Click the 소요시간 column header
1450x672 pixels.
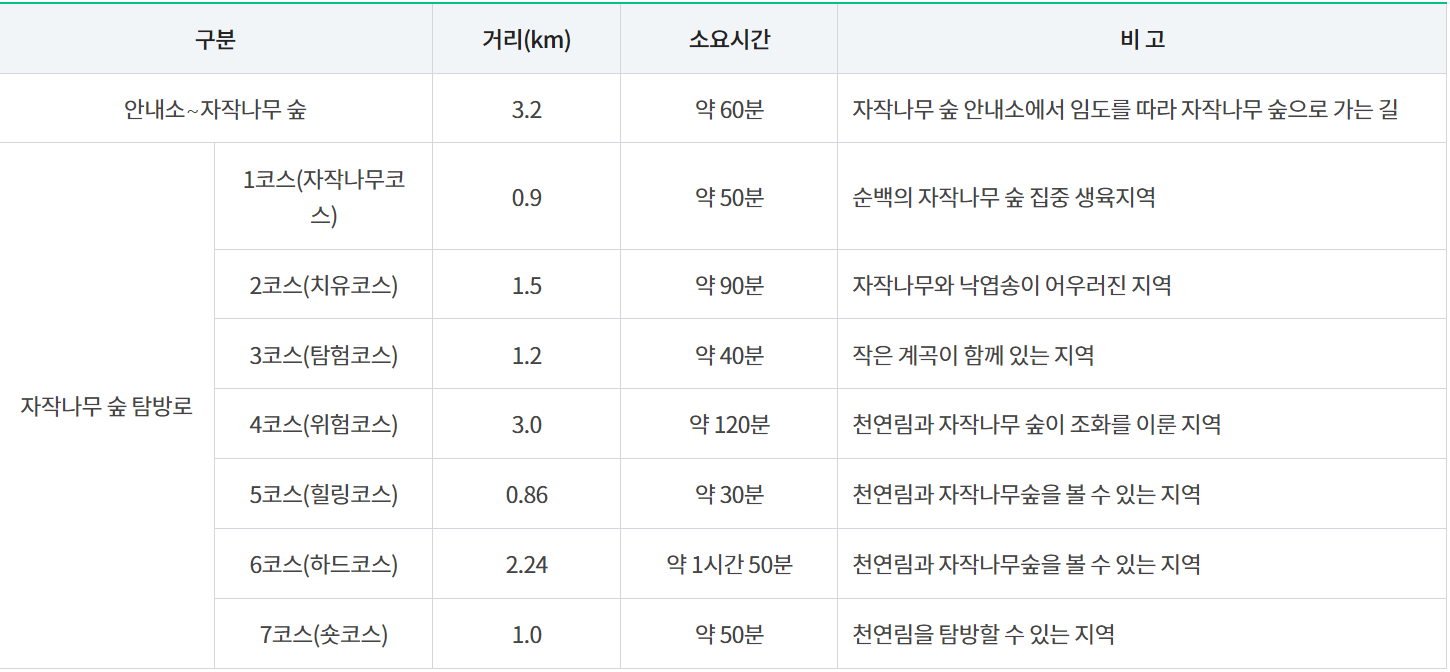coord(727,37)
